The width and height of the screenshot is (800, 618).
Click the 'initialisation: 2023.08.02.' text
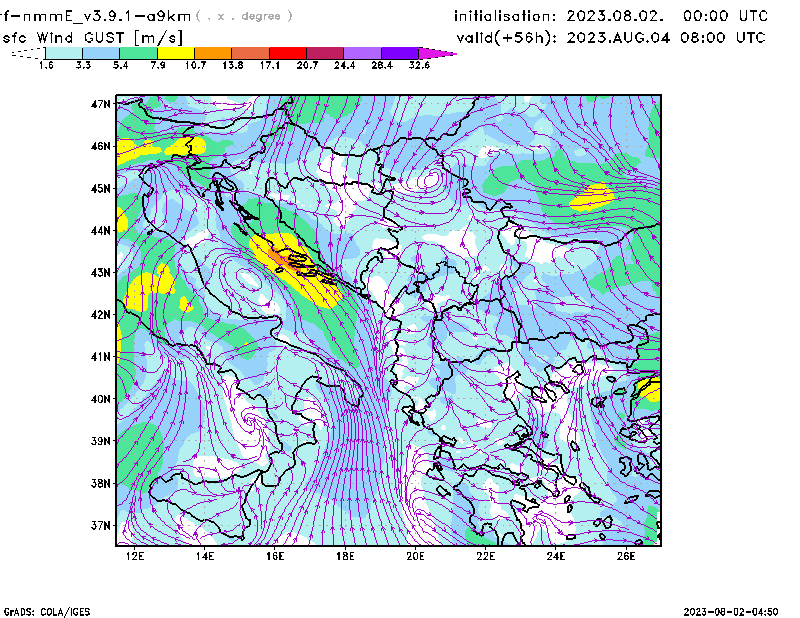click(x=559, y=16)
